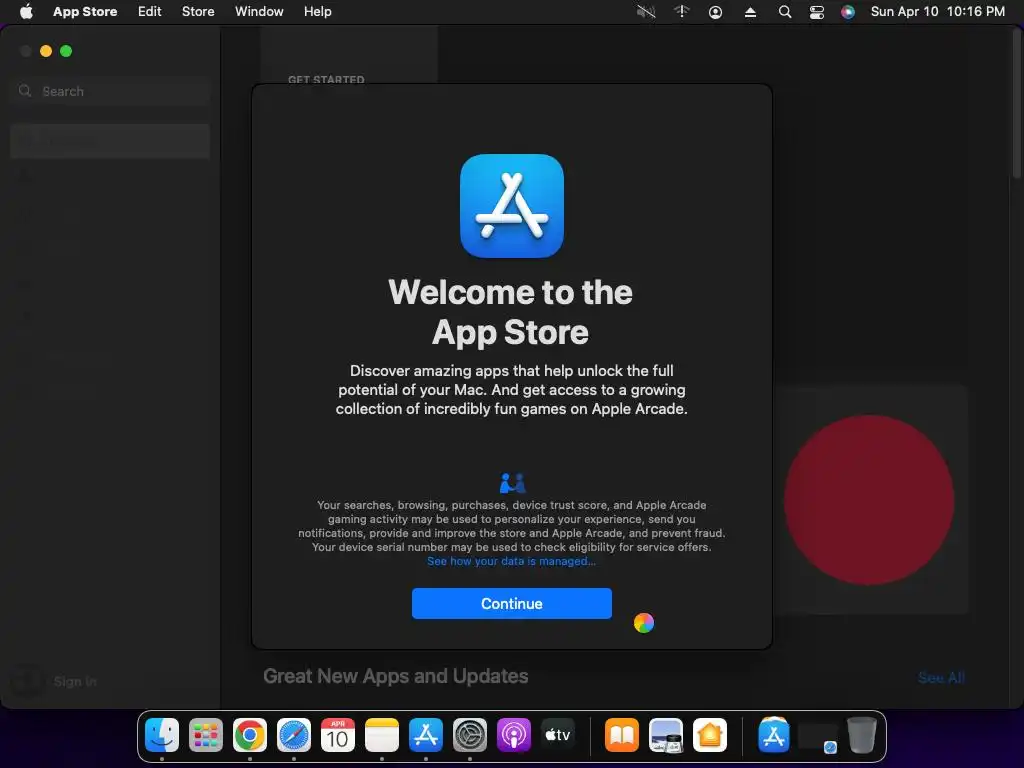Open System Preferences from the Dock

coord(470,735)
